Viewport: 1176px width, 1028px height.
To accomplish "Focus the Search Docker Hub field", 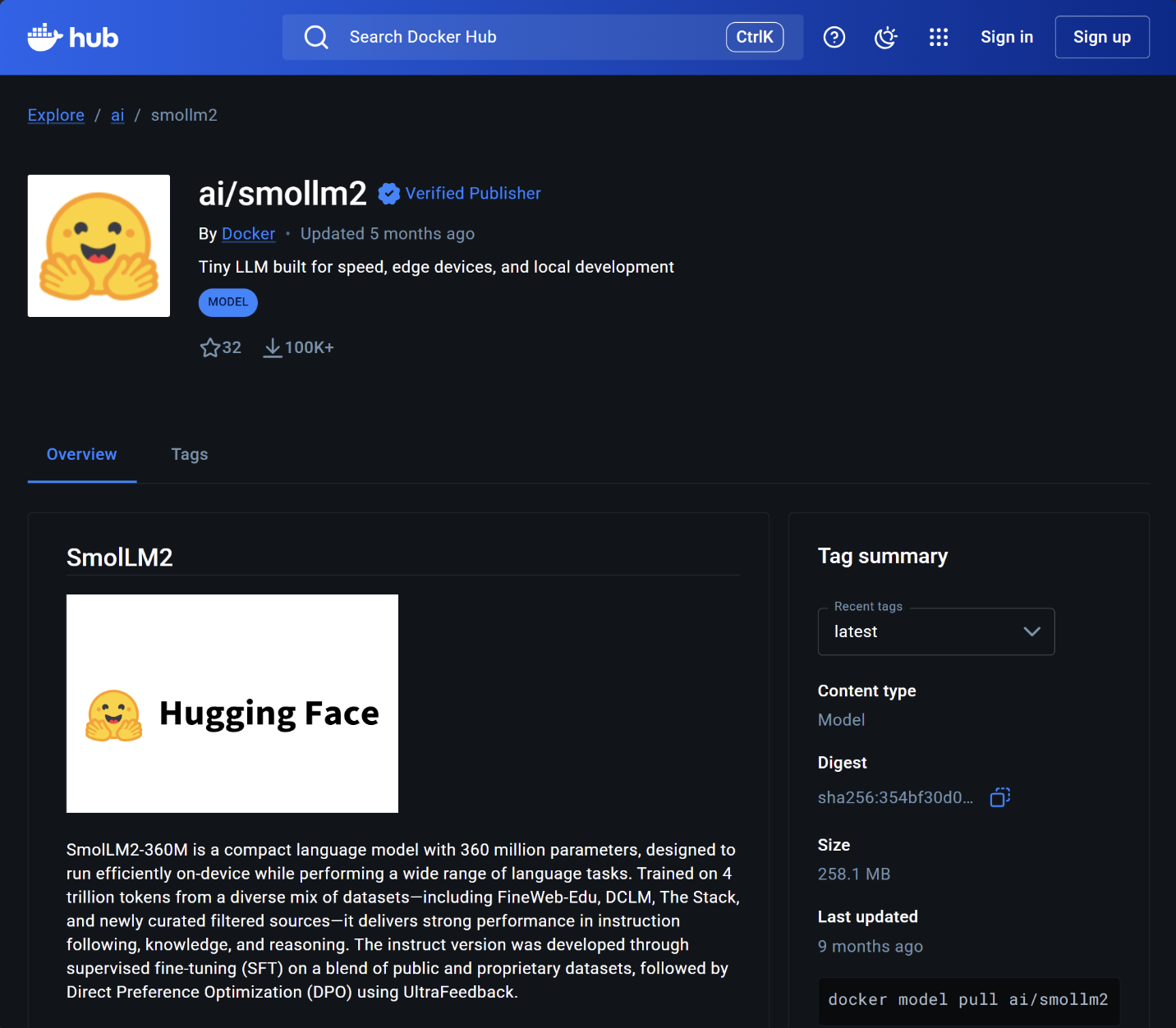I will click(543, 37).
